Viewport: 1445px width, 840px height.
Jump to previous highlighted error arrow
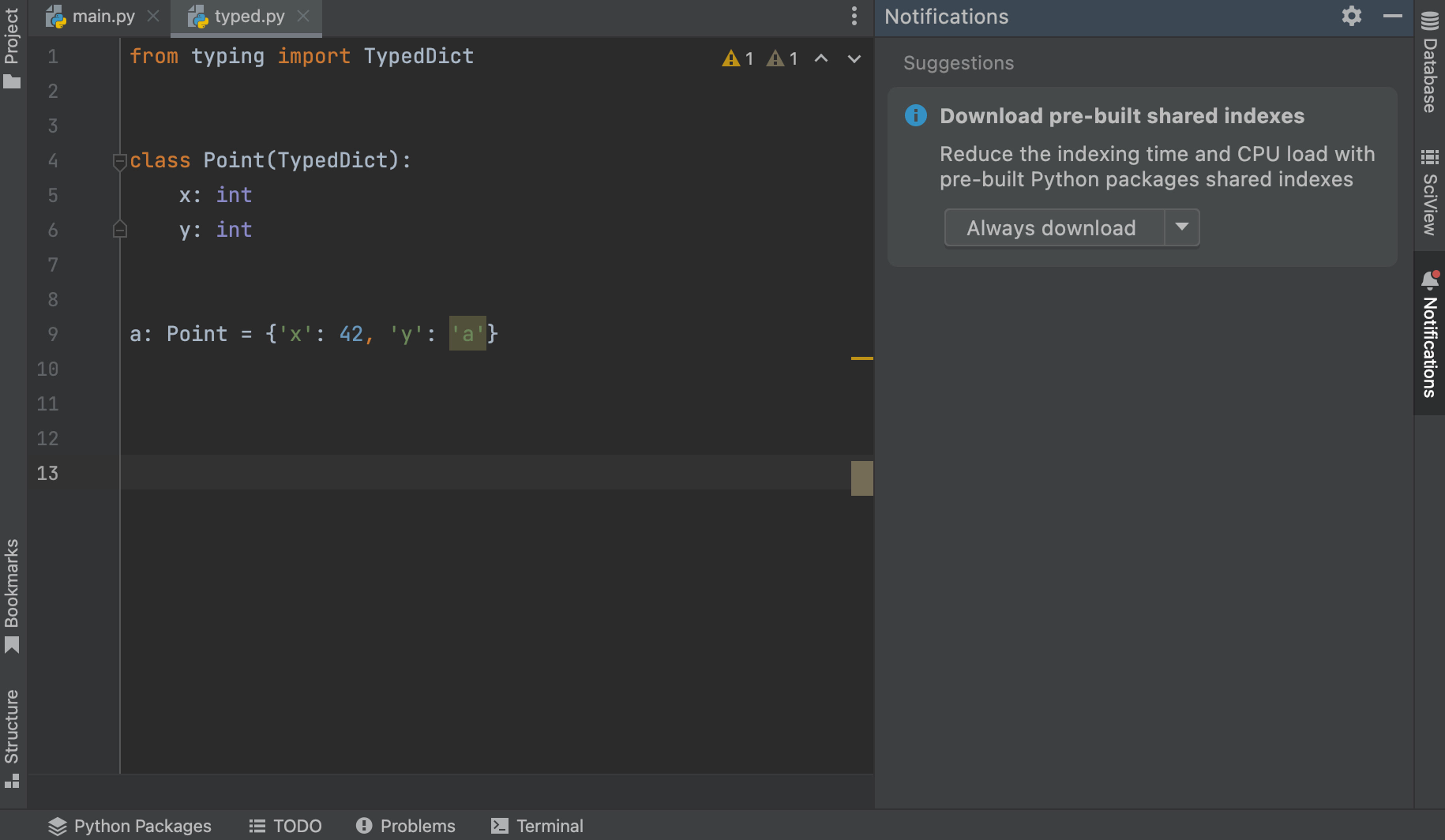821,58
